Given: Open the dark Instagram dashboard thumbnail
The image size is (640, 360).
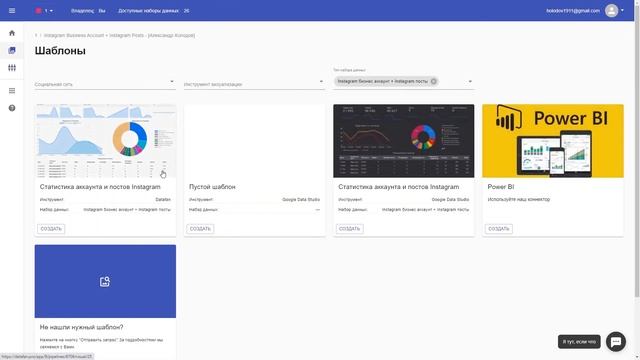Looking at the screenshot, I should pyautogui.click(x=404, y=141).
